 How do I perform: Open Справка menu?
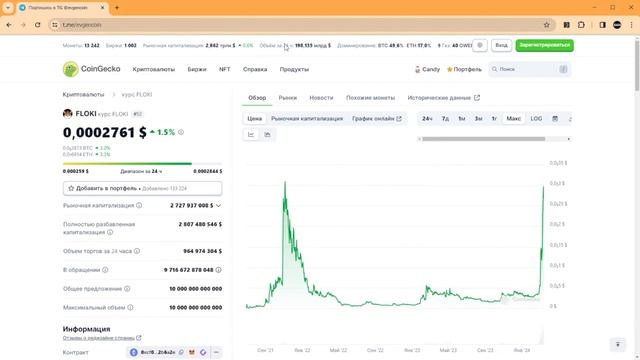(255, 69)
